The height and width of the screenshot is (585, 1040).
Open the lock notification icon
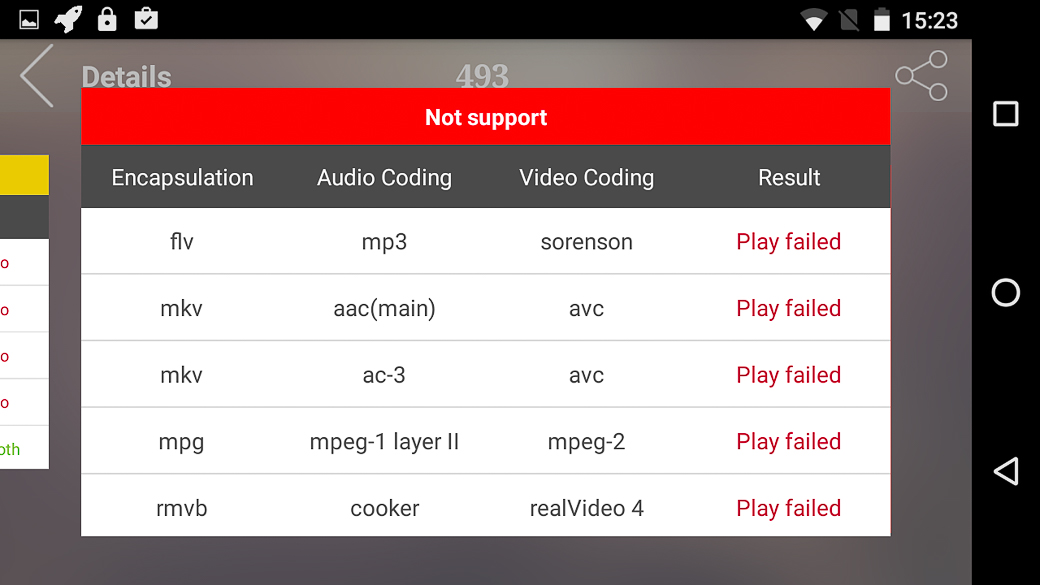[x=107, y=19]
